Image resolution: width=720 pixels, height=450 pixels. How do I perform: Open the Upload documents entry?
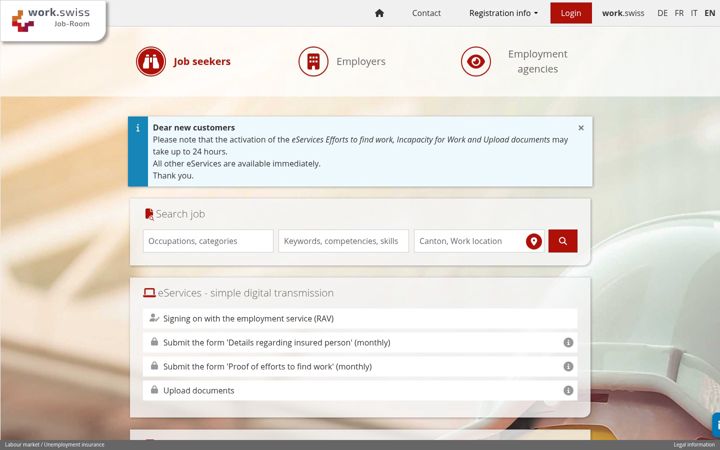coord(360,390)
